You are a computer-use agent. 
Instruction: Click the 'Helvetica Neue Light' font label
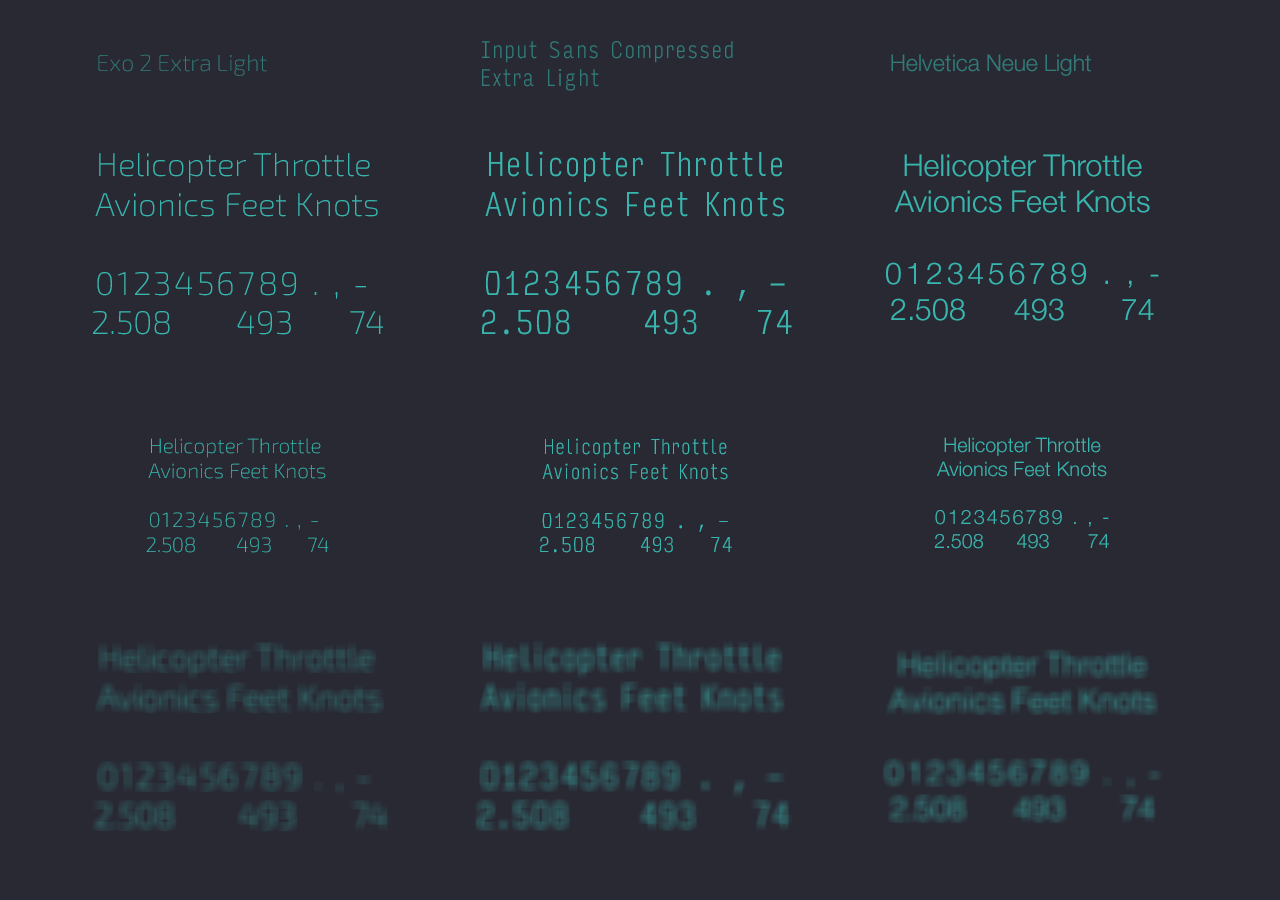(990, 63)
